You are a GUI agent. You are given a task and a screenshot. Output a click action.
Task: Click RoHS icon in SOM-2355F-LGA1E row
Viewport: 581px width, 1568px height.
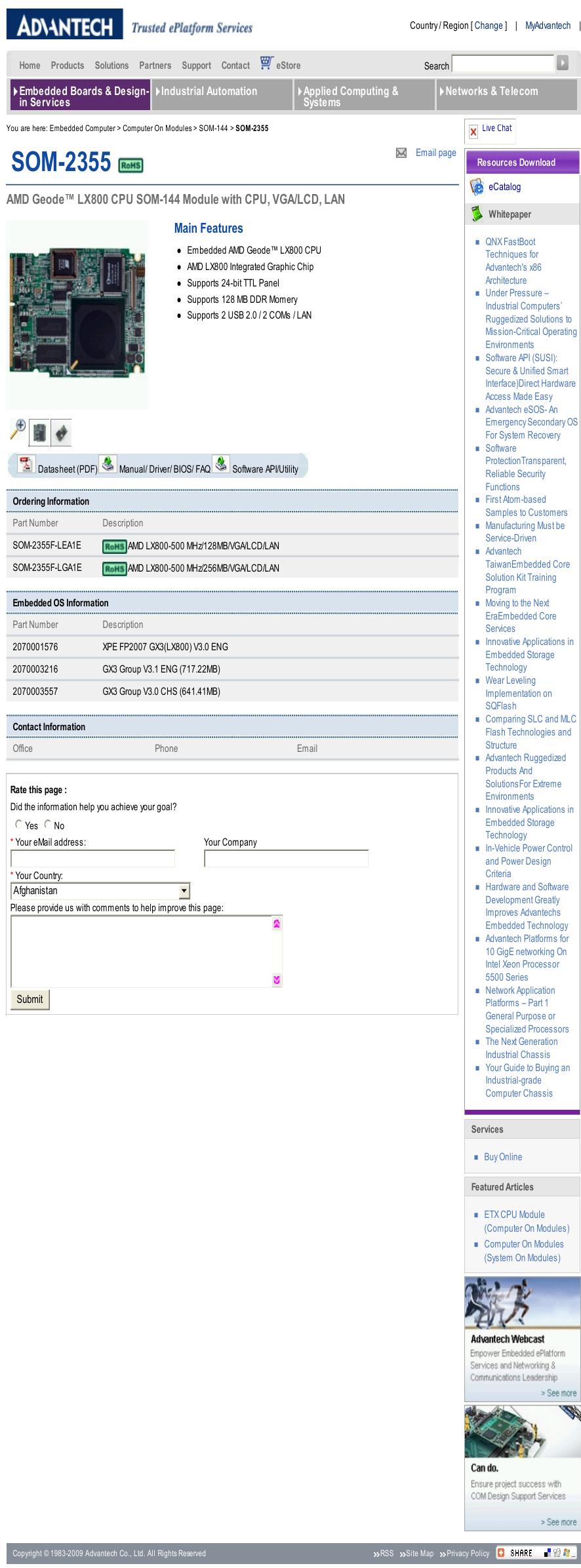[x=114, y=569]
